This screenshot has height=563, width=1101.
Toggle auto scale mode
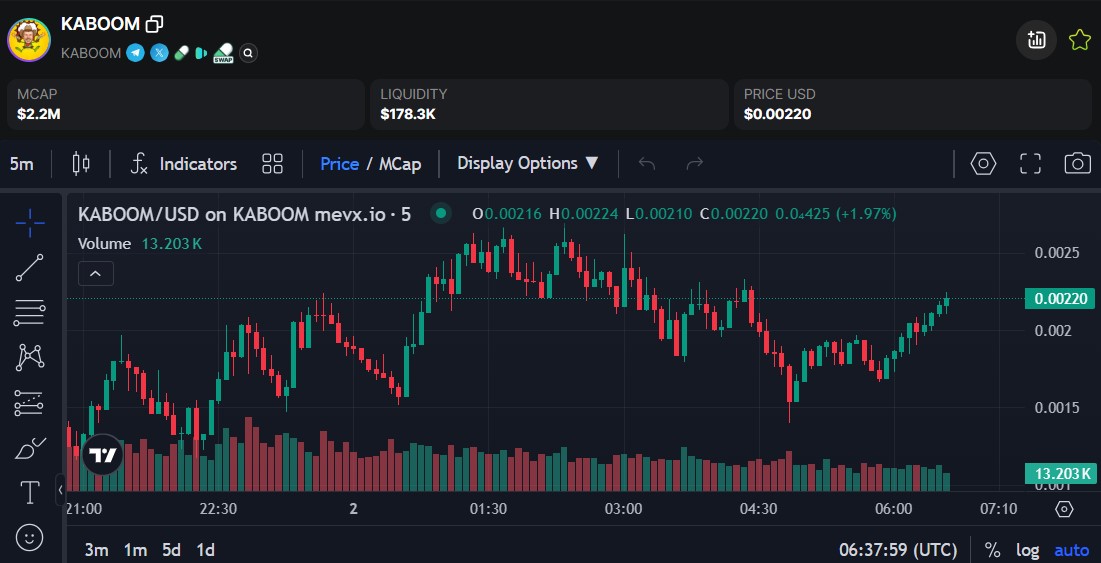point(1071,550)
